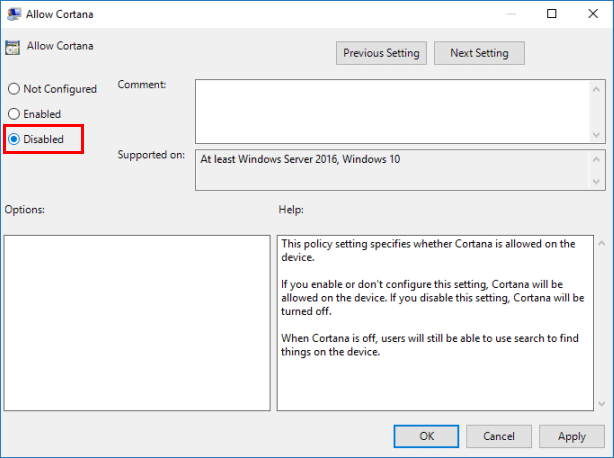Click the empty Options list box
This screenshot has width=614, height=458.
(x=137, y=323)
